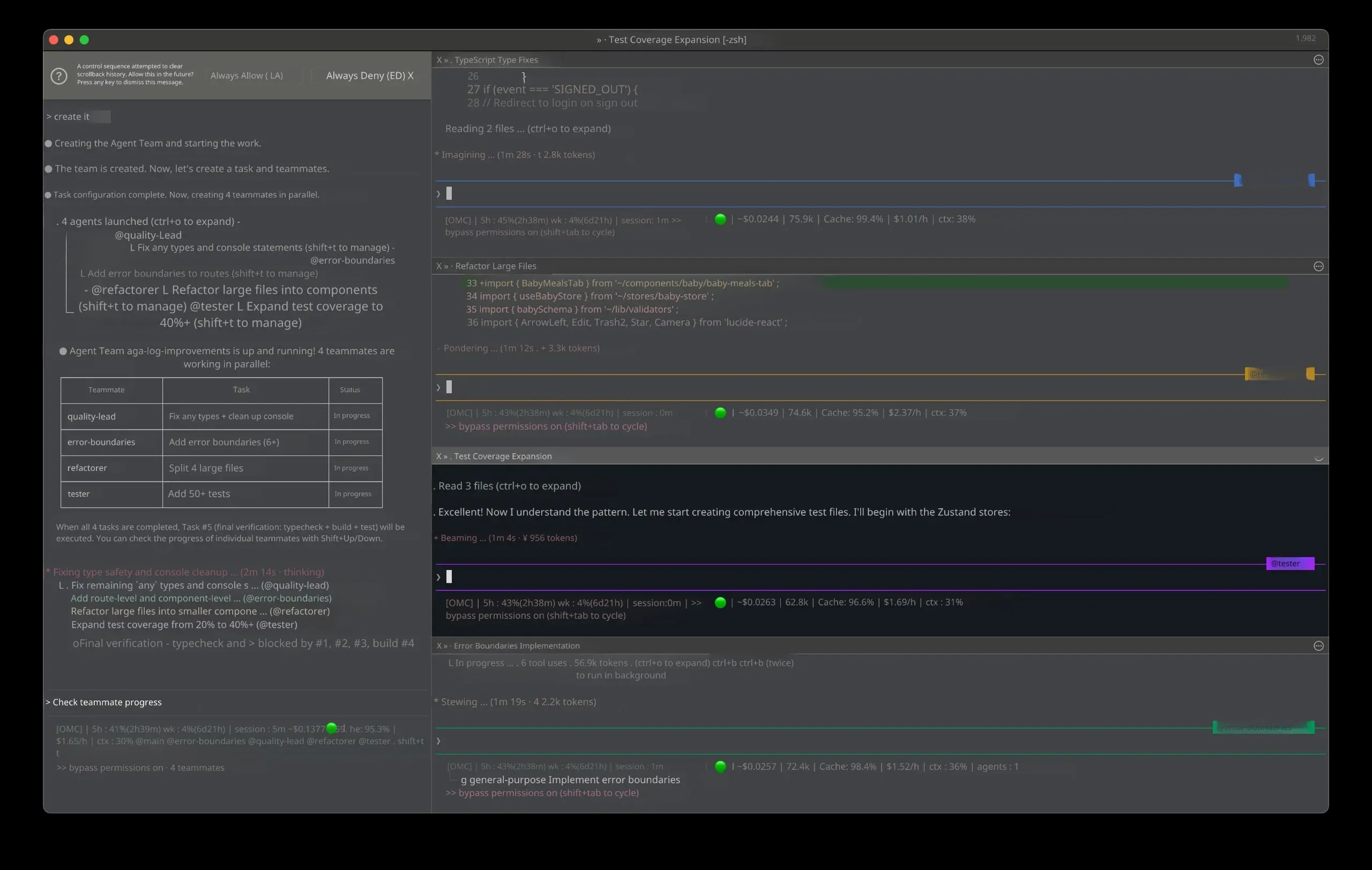Viewport: 1372px width, 870px height.
Task: Click green status dot in Refactor Large Files pane
Action: [720, 413]
